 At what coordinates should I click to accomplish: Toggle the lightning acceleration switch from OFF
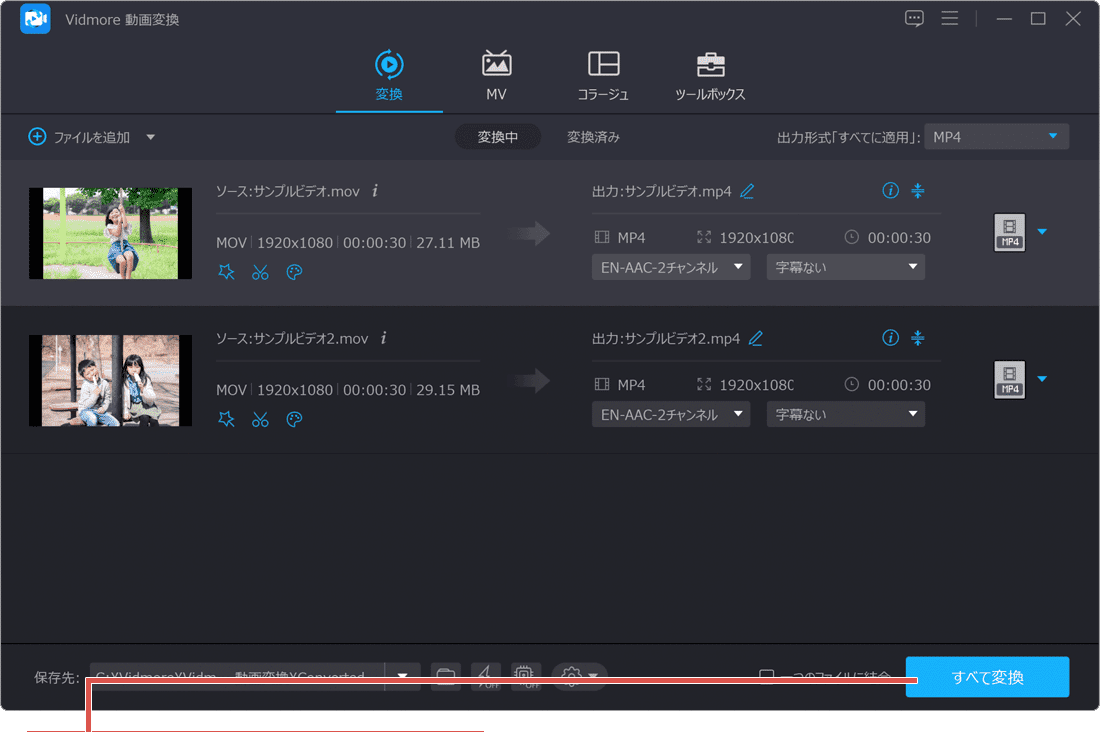pyautogui.click(x=487, y=677)
